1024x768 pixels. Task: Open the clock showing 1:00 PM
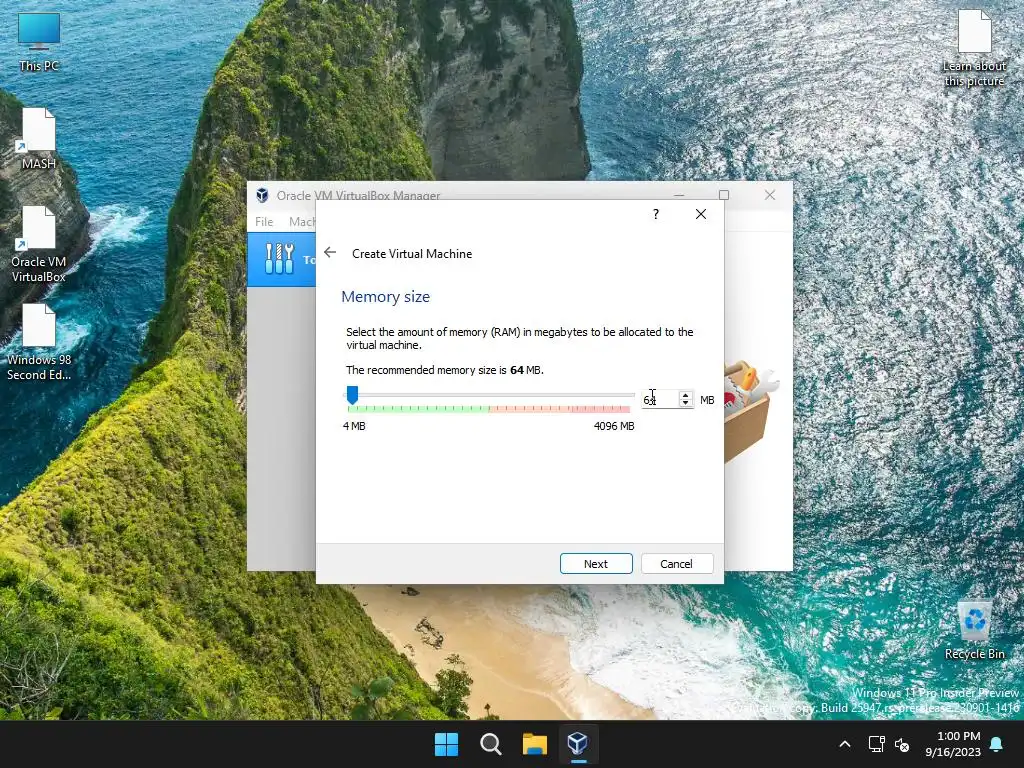tap(953, 744)
